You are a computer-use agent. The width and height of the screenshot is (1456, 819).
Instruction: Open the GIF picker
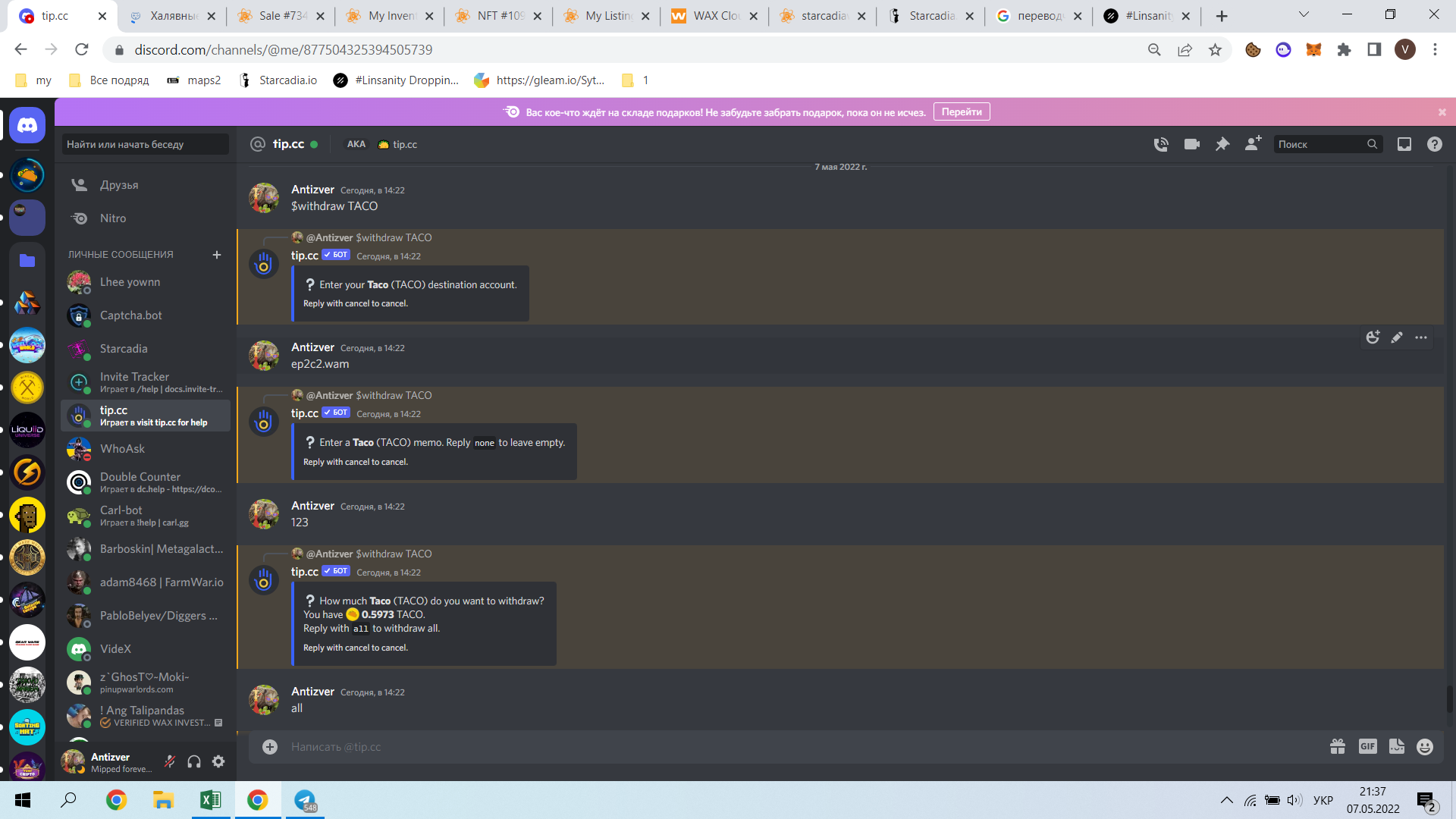(1367, 747)
